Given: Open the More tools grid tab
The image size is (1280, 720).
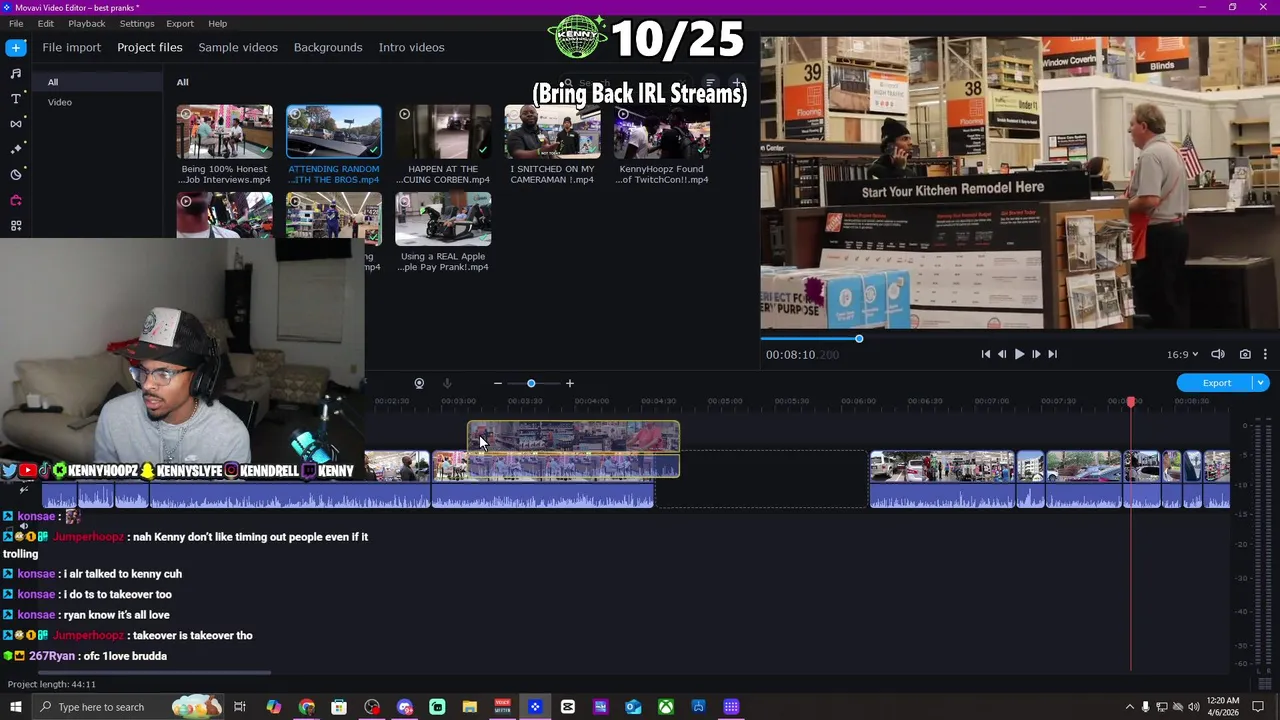Looking at the screenshot, I should (x=16, y=226).
